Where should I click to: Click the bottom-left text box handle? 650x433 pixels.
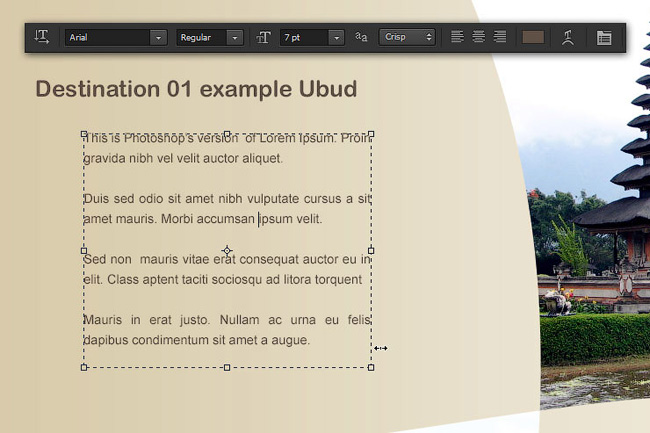click(84, 368)
